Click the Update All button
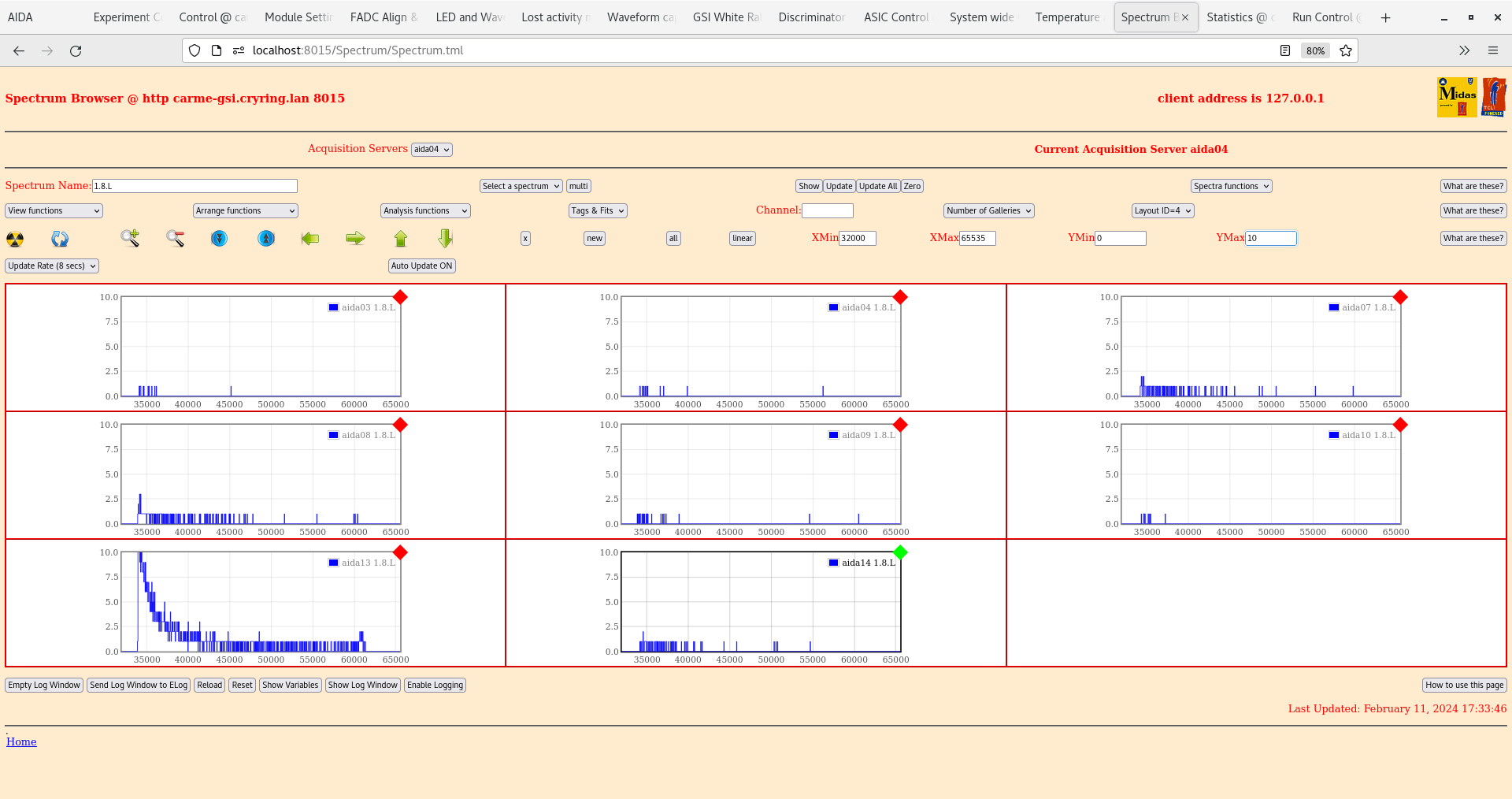 (x=877, y=187)
